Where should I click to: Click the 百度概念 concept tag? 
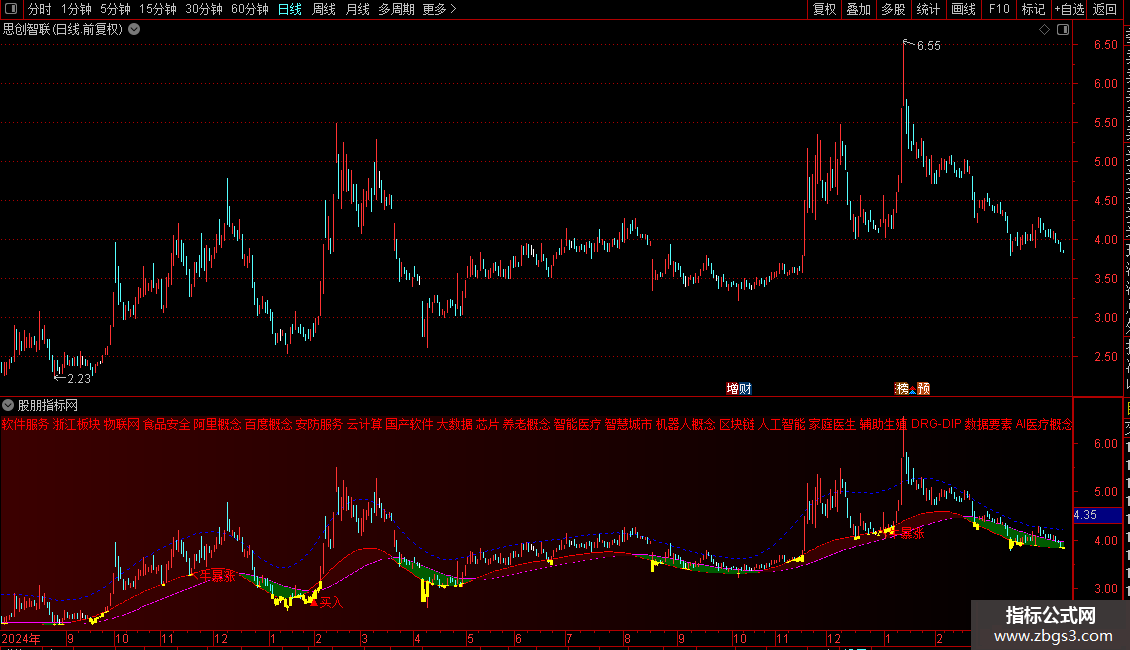click(x=269, y=424)
